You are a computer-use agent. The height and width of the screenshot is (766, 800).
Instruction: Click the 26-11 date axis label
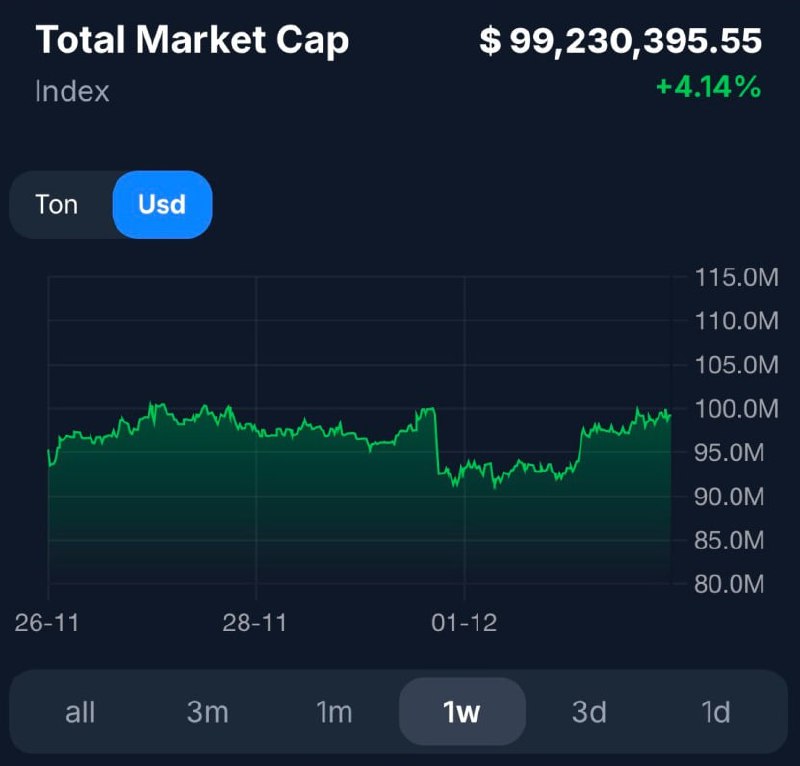point(47,623)
